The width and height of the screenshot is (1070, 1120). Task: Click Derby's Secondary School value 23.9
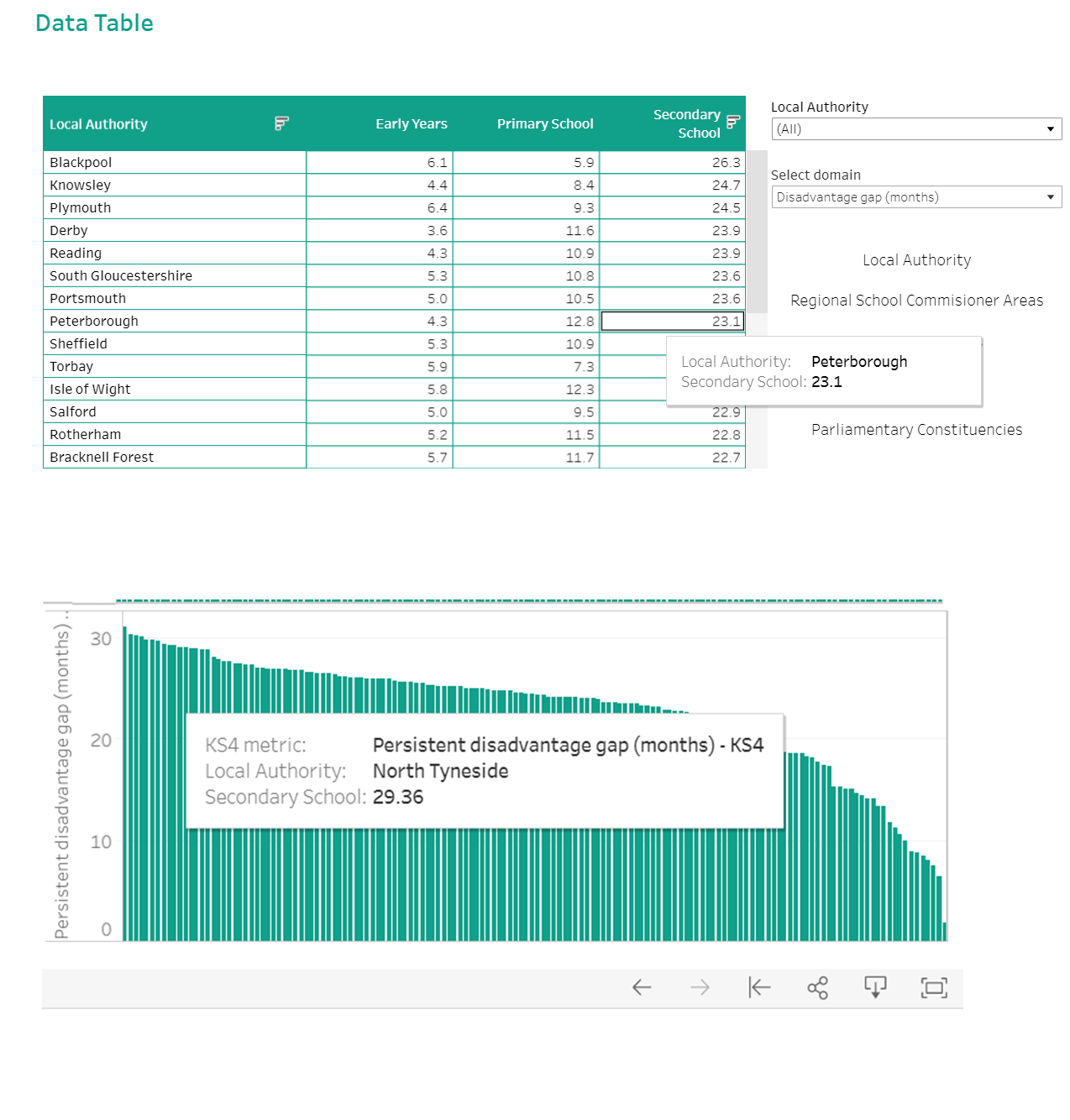726,231
